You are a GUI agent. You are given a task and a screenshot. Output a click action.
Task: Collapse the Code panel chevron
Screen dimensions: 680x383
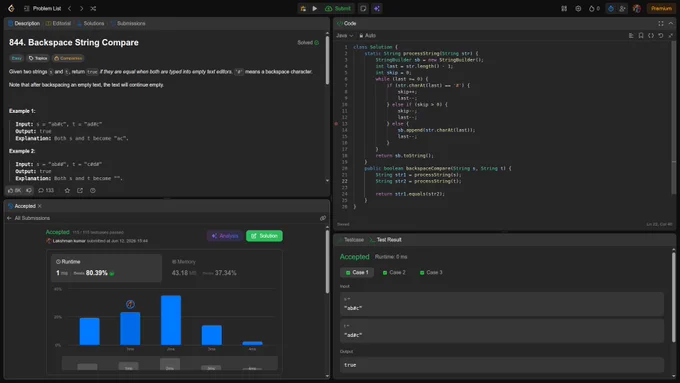click(671, 23)
